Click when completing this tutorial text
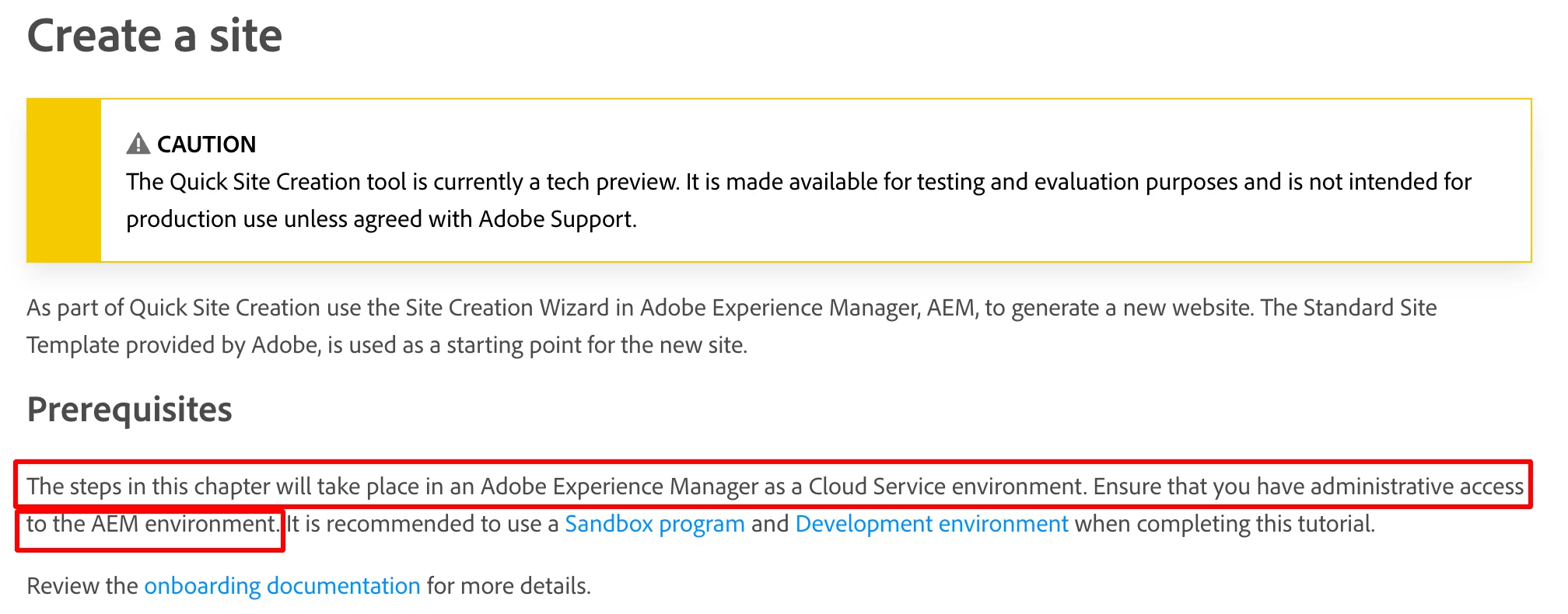Screen dimensions: 1568x614 pyautogui.click(x=1223, y=524)
